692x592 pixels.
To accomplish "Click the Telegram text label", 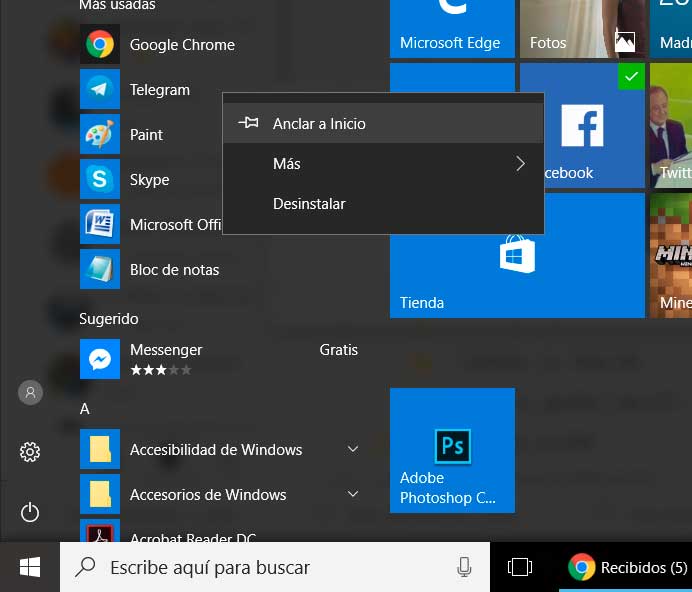I will (160, 90).
